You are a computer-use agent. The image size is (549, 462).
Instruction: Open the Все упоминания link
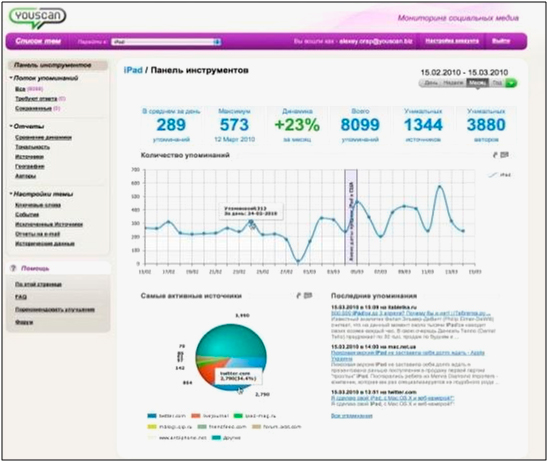[x=352, y=416]
